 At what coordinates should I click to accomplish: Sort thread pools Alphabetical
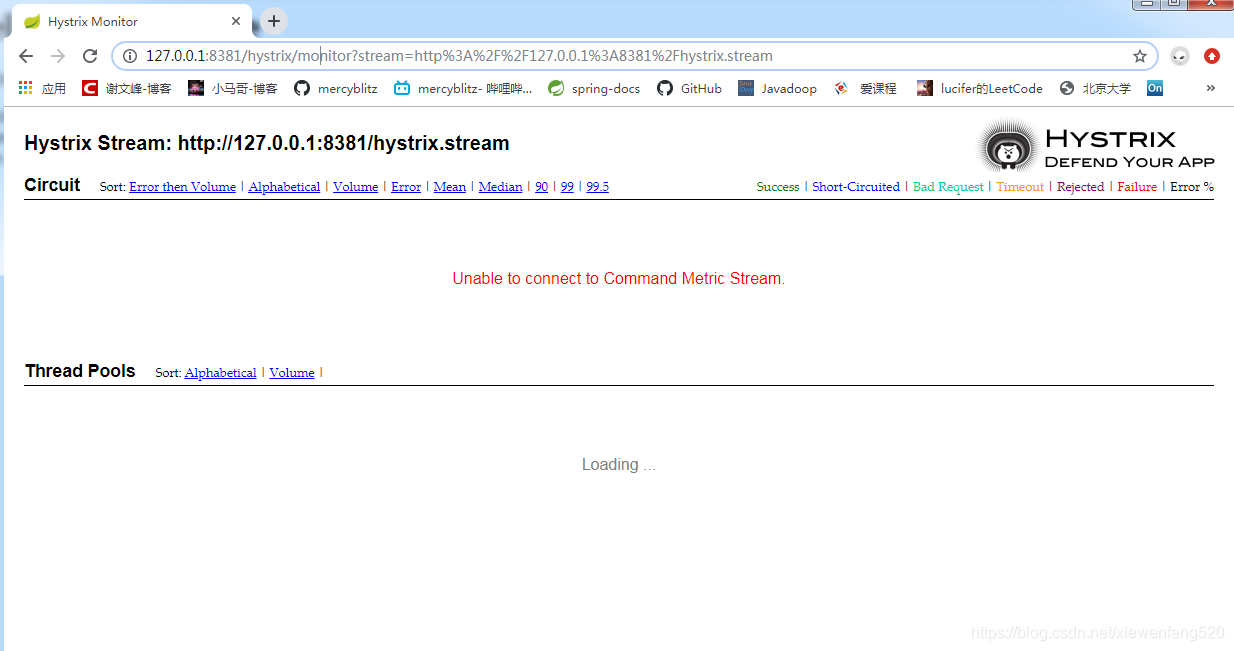point(221,373)
